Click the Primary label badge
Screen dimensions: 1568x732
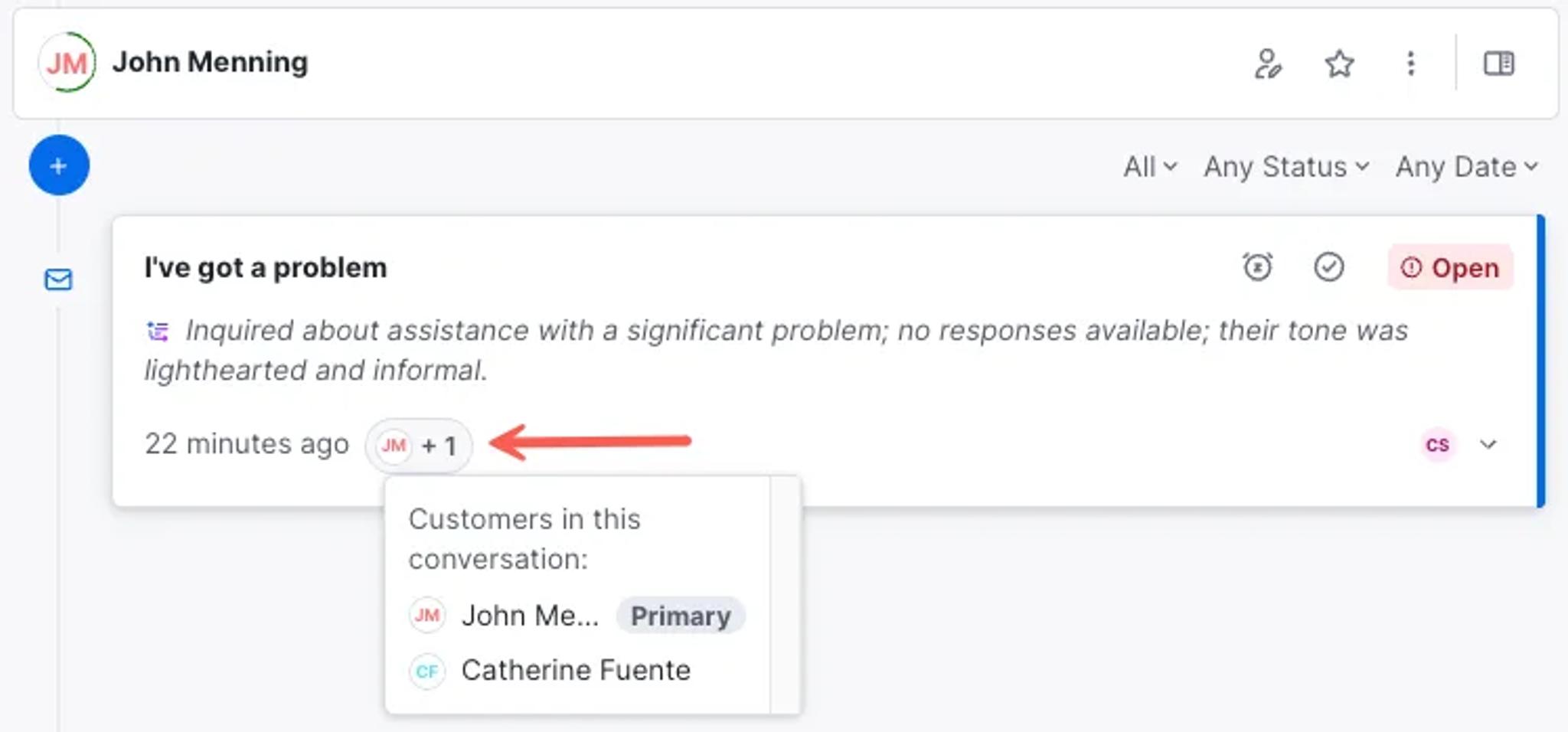pos(681,616)
